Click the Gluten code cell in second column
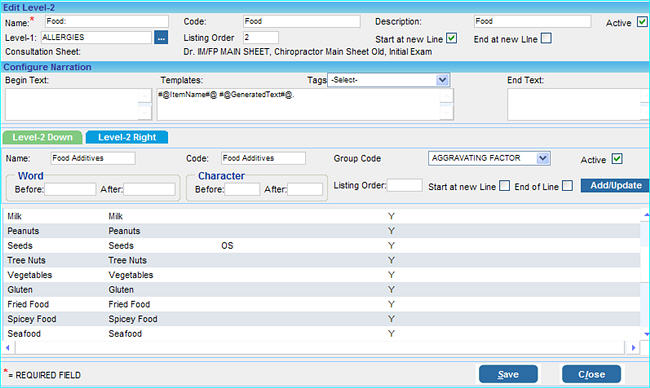 click(121, 290)
